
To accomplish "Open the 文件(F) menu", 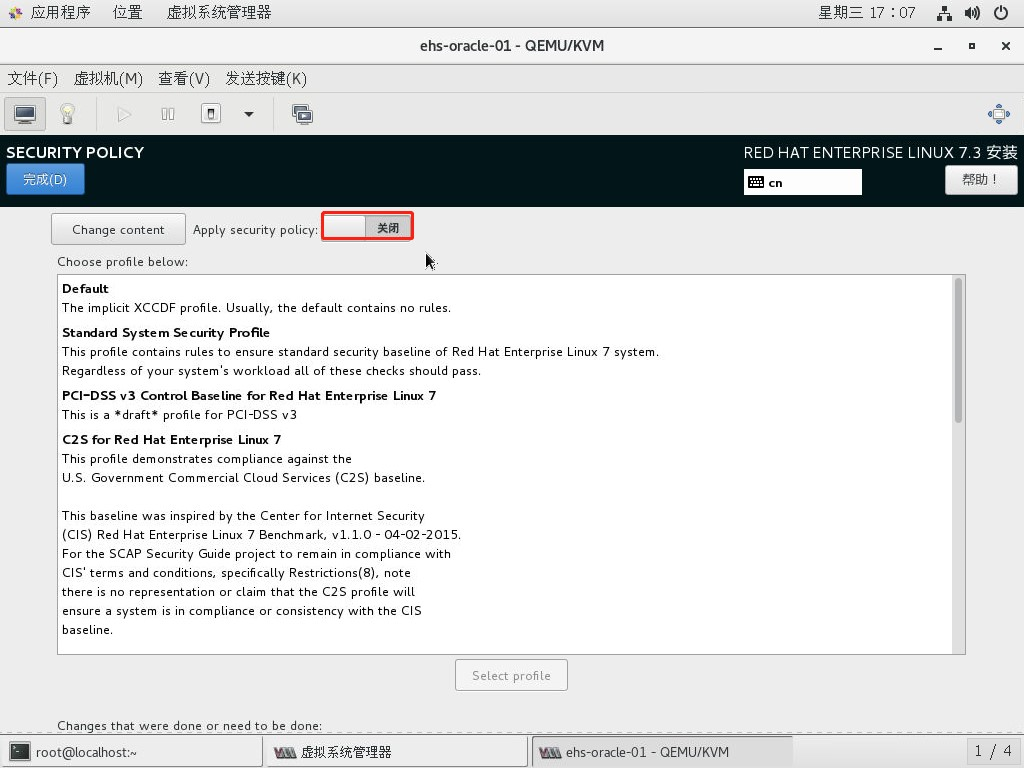I will pyautogui.click(x=33, y=79).
